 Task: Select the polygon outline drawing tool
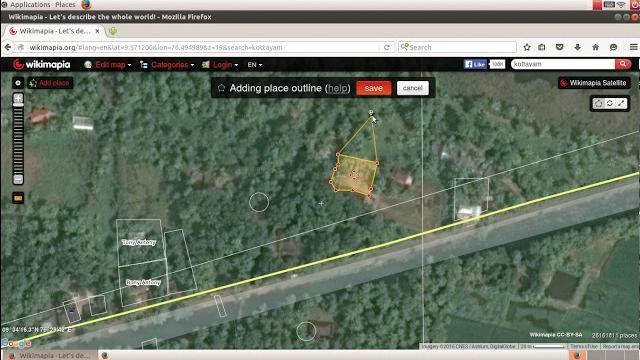click(598, 104)
